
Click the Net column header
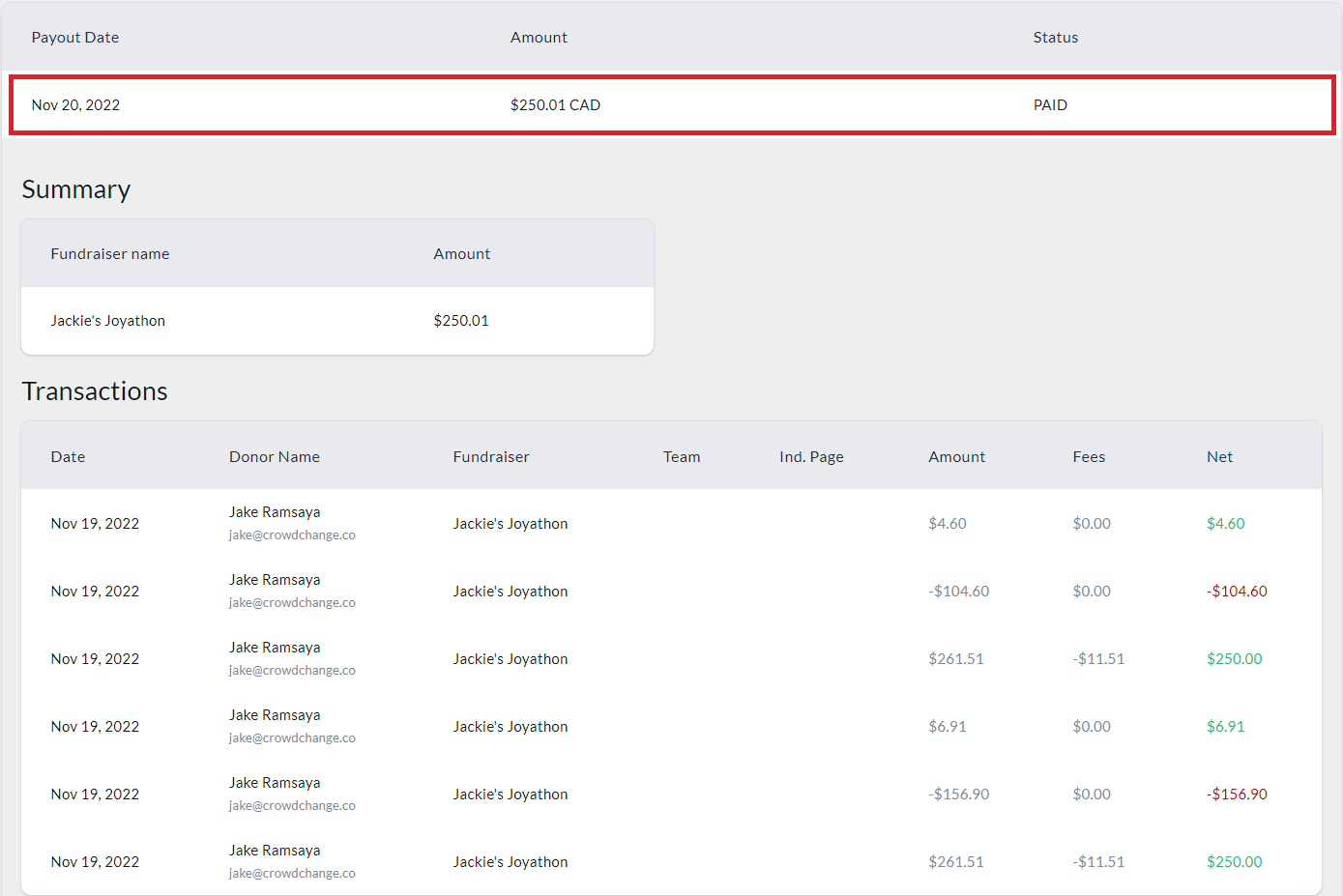1219,457
